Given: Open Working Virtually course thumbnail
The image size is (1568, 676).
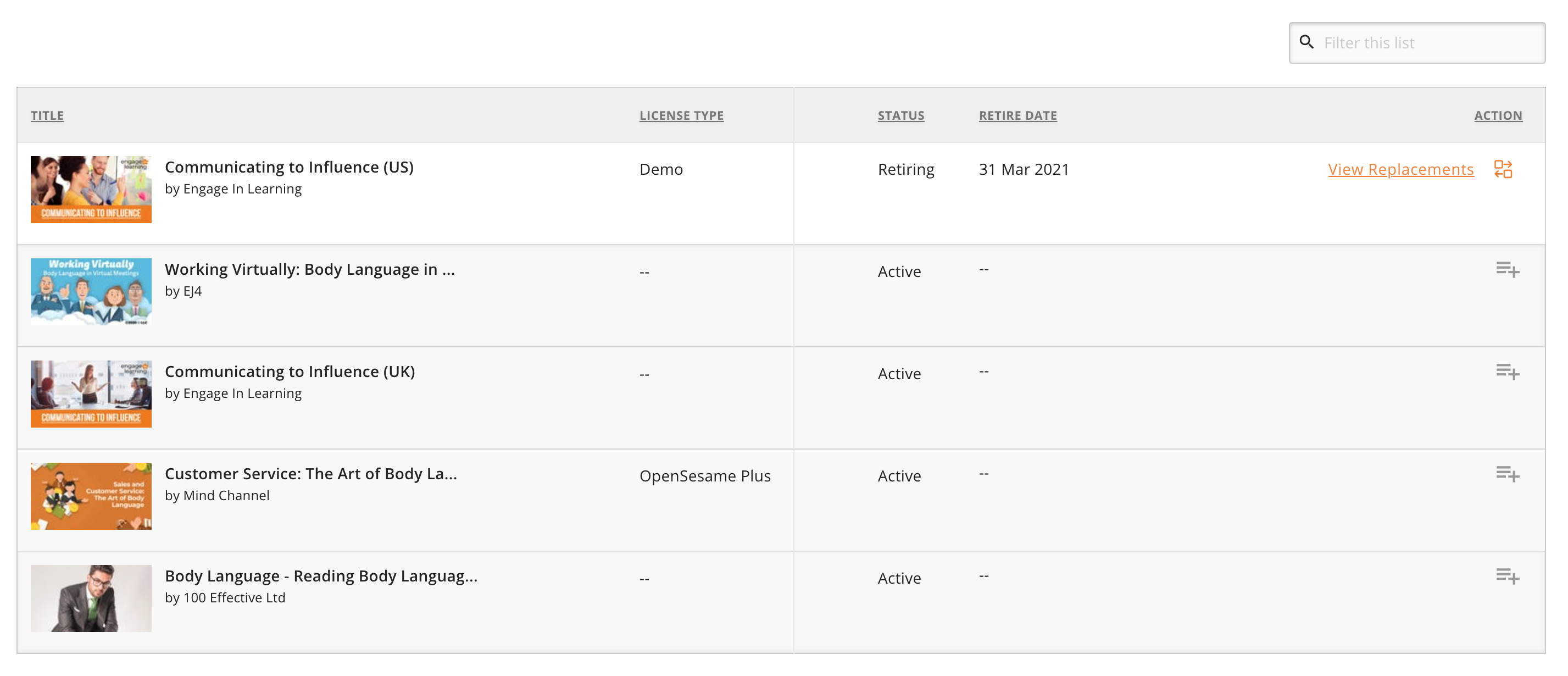Looking at the screenshot, I should tap(91, 292).
